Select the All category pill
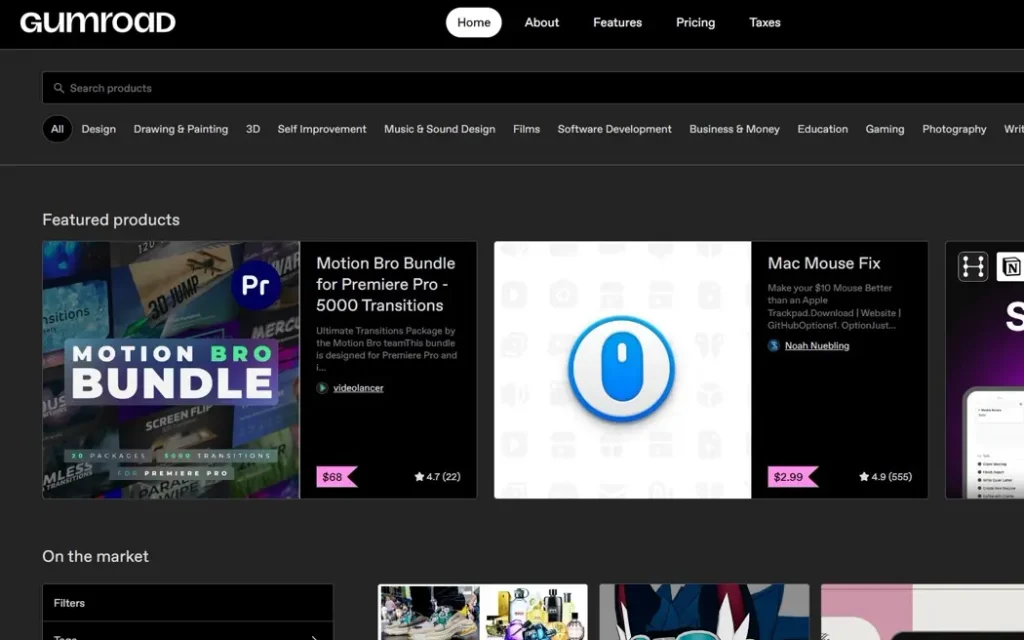 [x=57, y=129]
